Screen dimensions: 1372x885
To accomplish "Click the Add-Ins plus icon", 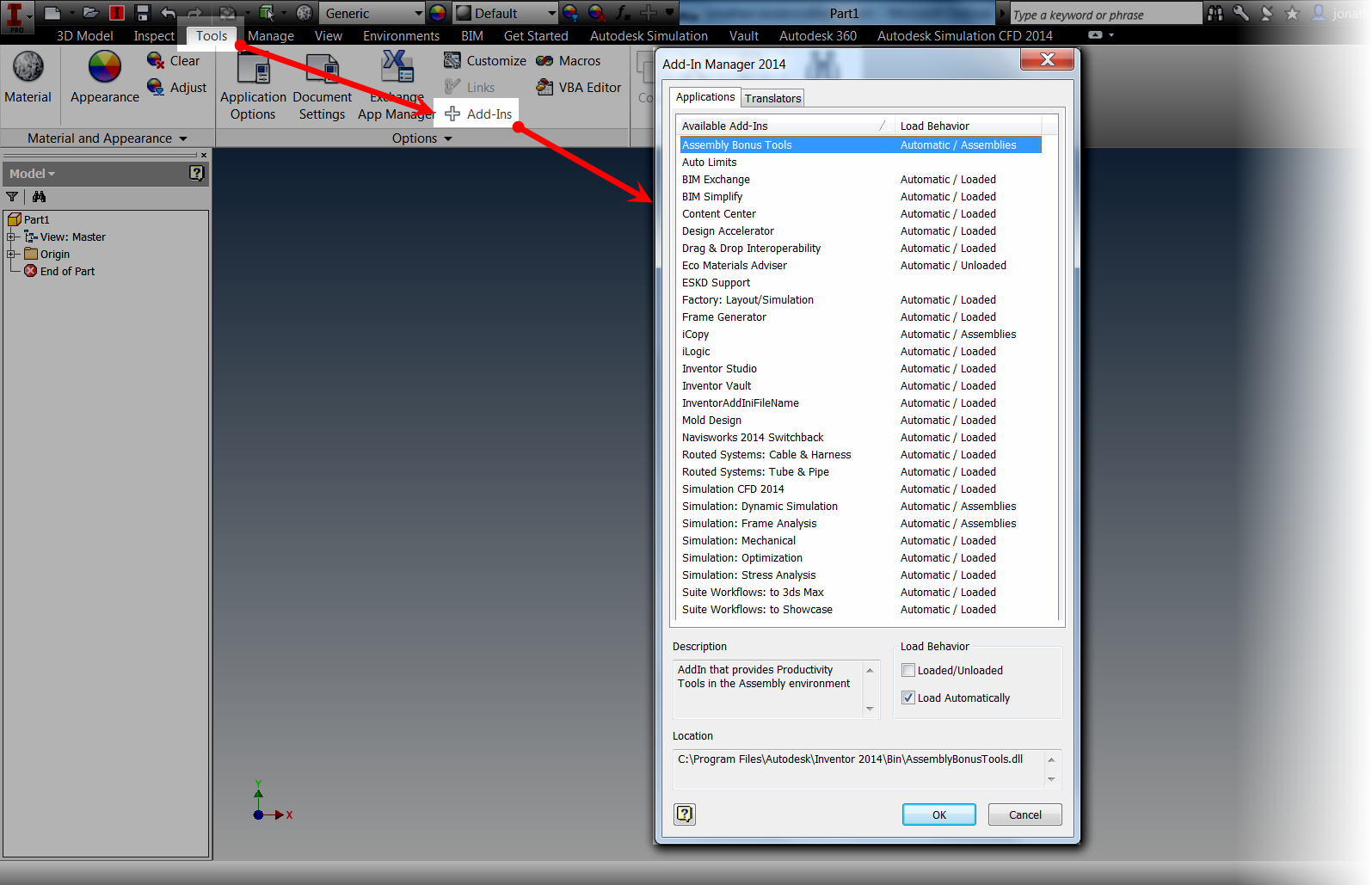I will point(452,114).
